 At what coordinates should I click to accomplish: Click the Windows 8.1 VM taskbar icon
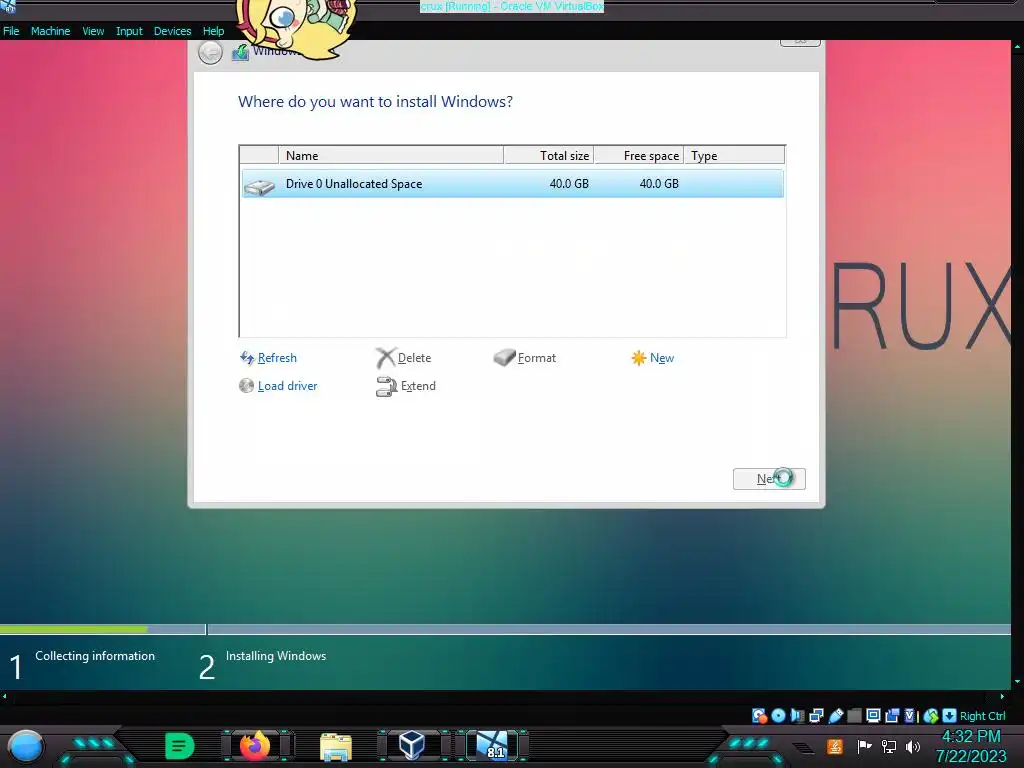492,746
